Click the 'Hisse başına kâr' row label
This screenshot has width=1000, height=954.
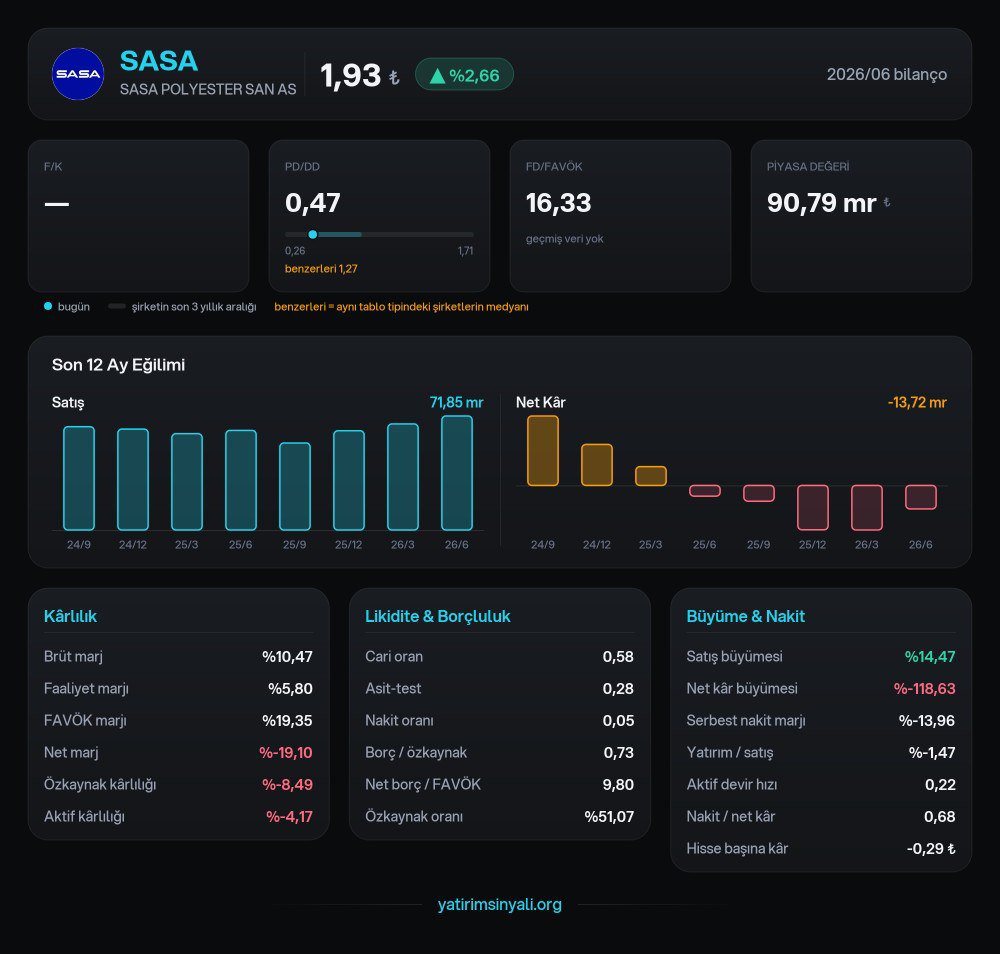point(737,849)
